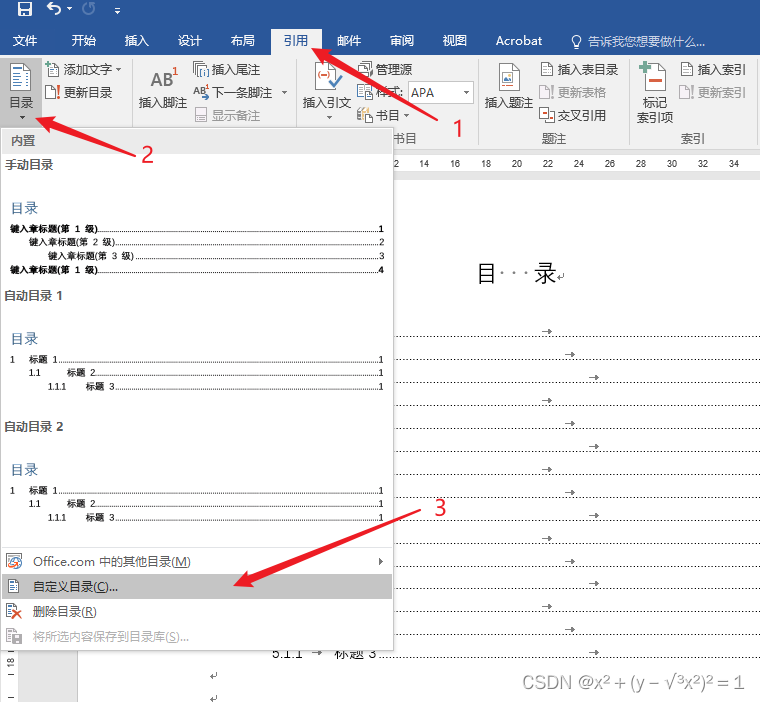Click 交叉引用 button
Screen dimensions: 760x702
(572, 115)
